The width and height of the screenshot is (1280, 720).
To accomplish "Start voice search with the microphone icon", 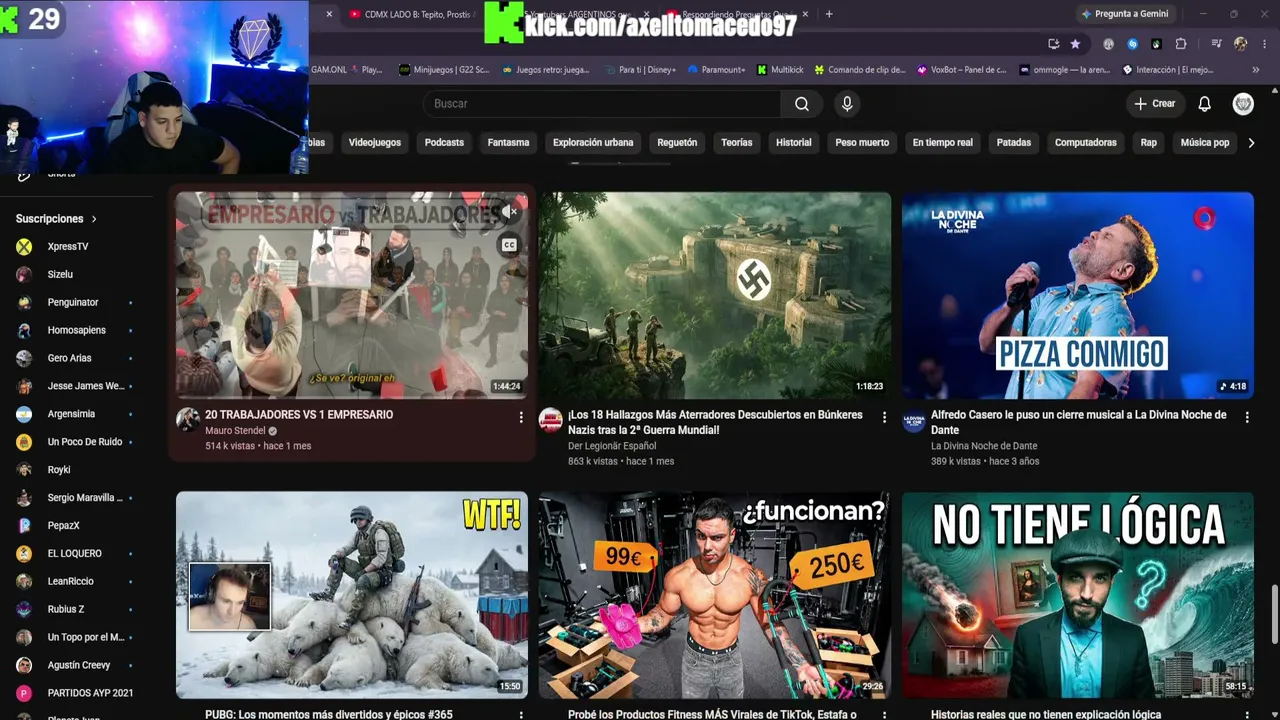I will click(x=847, y=104).
